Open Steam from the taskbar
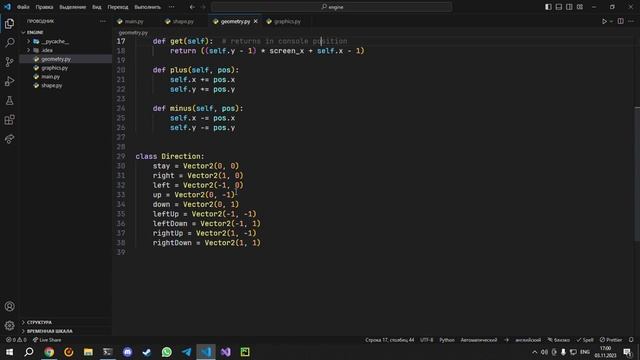Viewport: 640px width, 360px height. (147, 352)
